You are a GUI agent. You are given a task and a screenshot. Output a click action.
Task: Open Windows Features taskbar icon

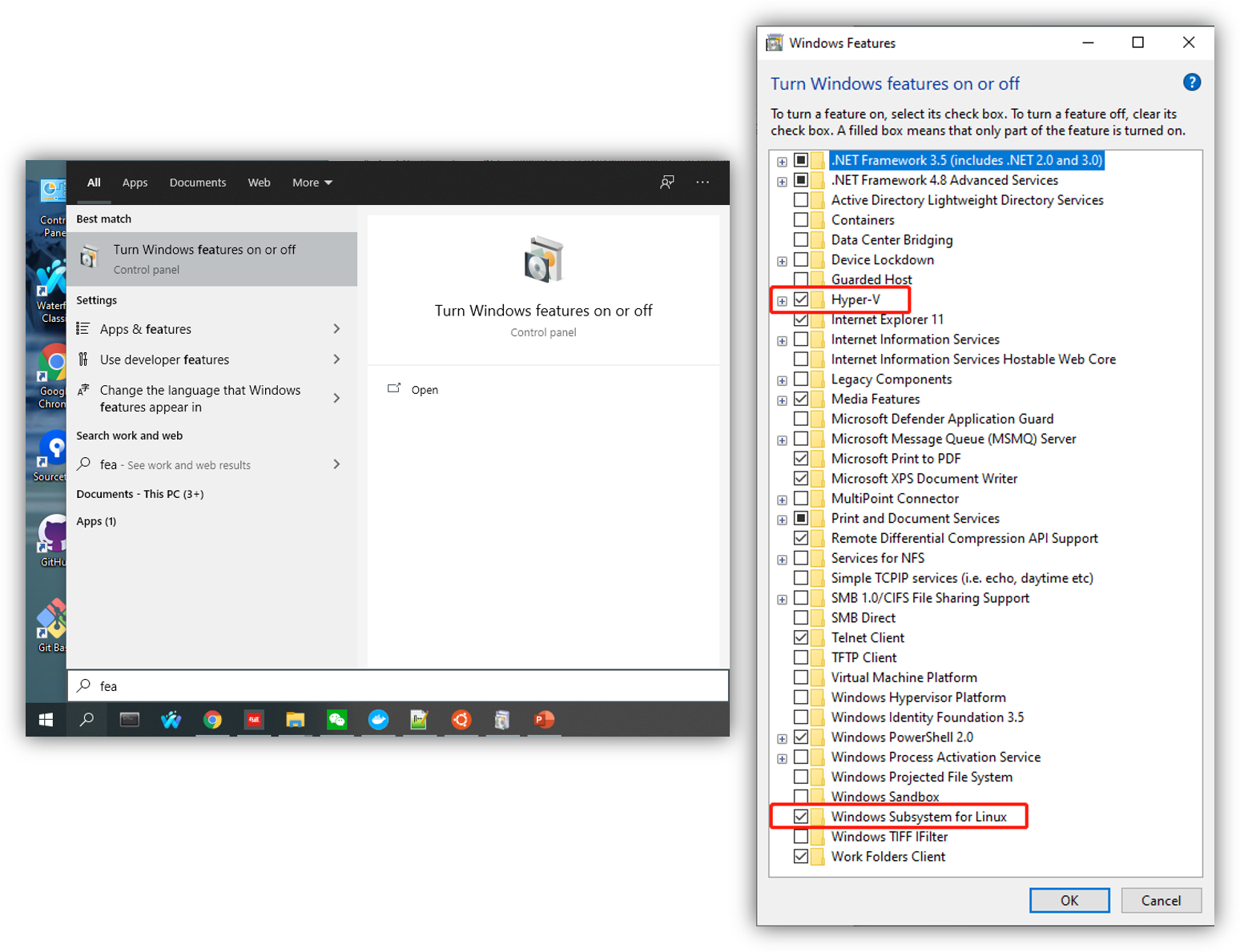coord(502,720)
